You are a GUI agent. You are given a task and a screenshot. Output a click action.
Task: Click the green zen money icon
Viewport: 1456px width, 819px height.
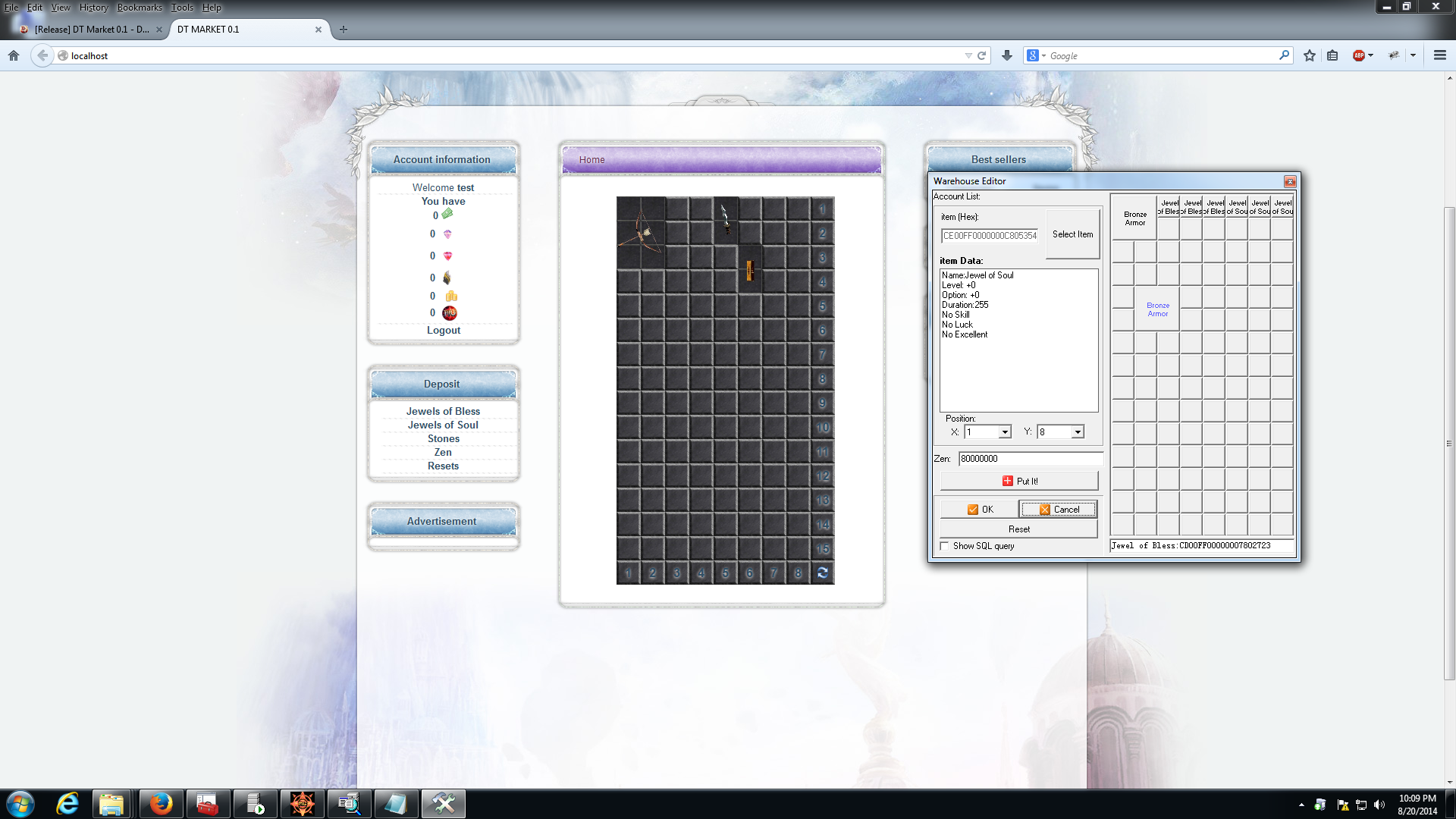pyautogui.click(x=447, y=215)
